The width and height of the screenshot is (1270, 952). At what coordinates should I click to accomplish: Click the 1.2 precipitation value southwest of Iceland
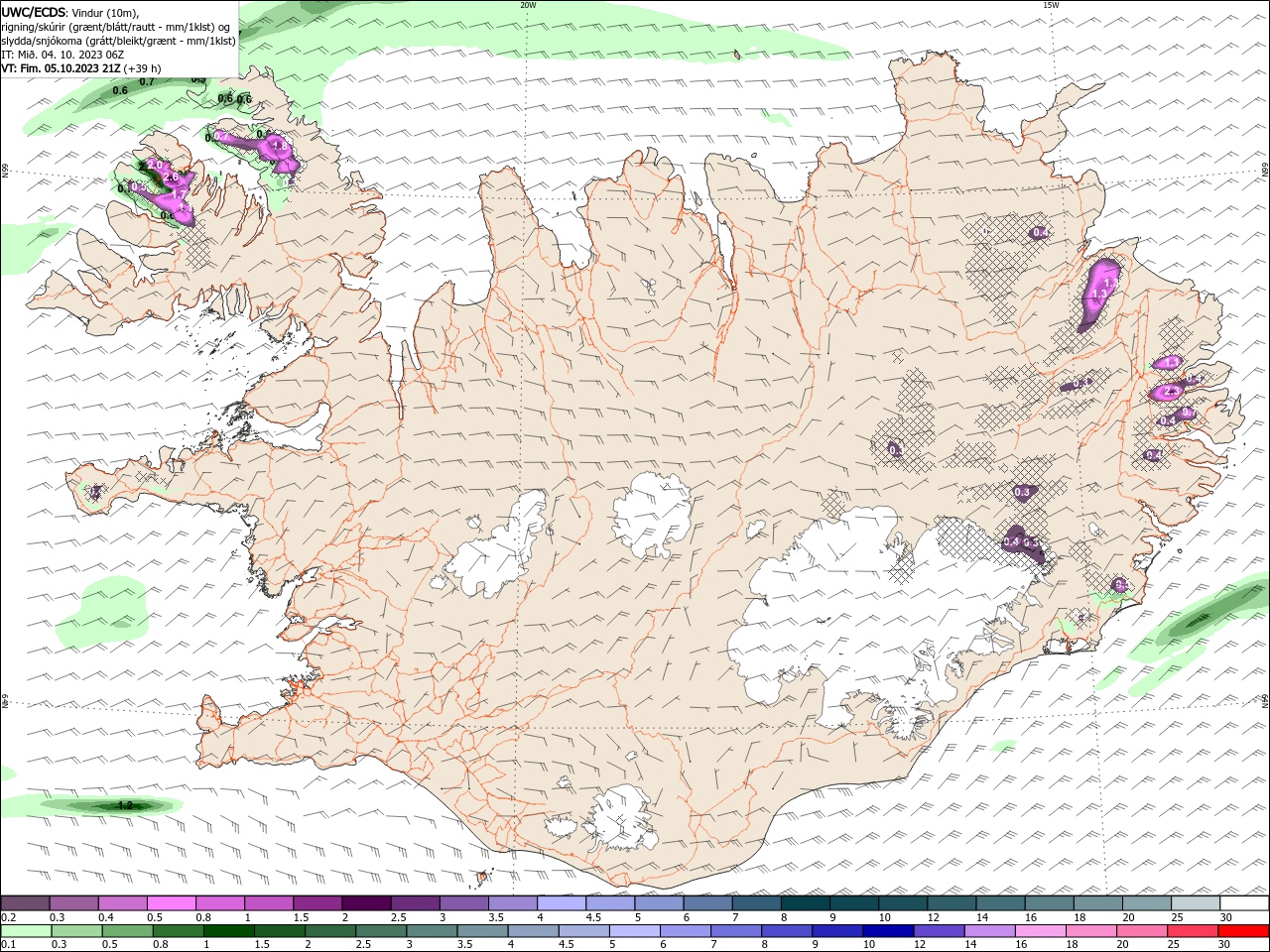[x=125, y=806]
